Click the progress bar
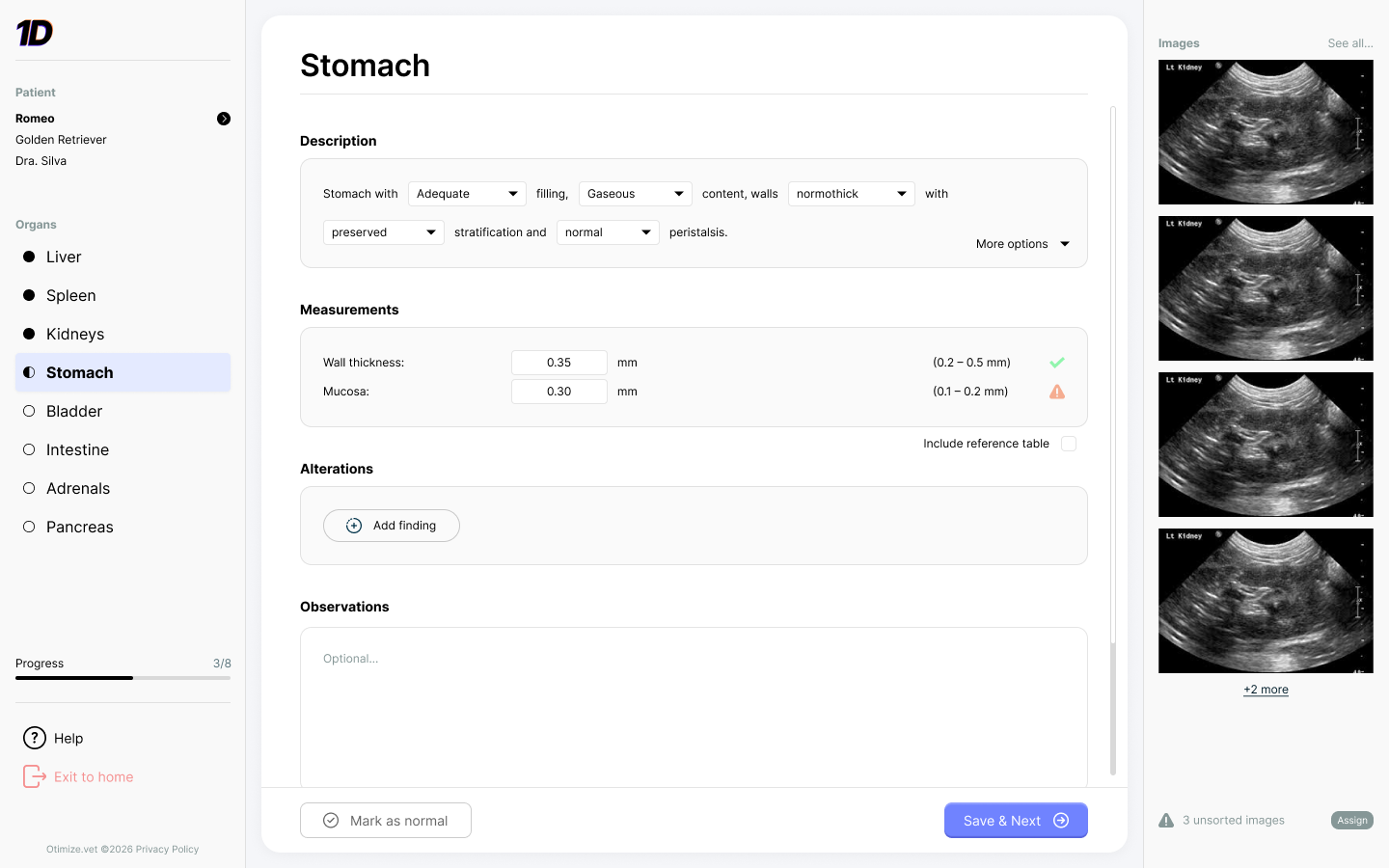Screen dimensions: 1389x868 coord(123,678)
